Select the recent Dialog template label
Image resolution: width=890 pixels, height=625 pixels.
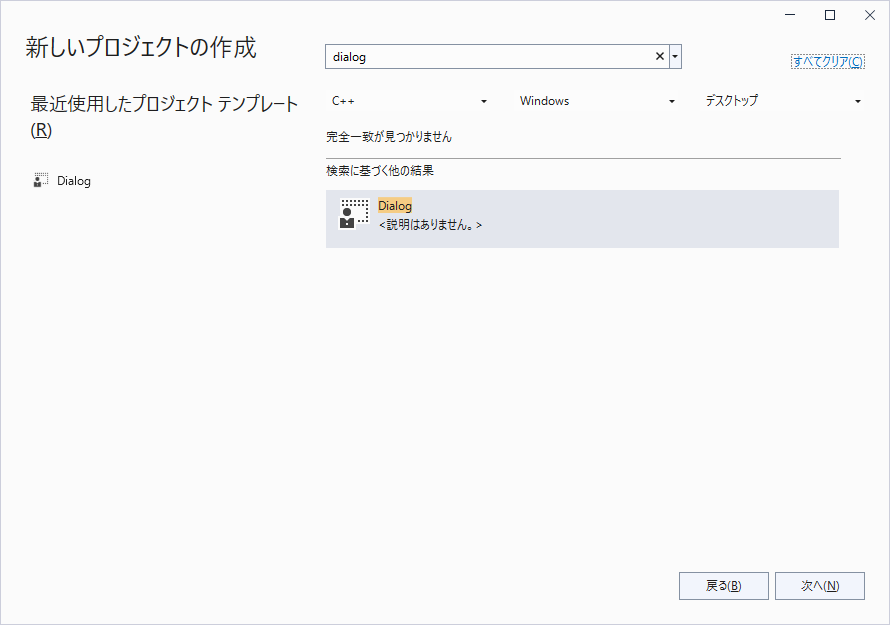pyautogui.click(x=74, y=181)
